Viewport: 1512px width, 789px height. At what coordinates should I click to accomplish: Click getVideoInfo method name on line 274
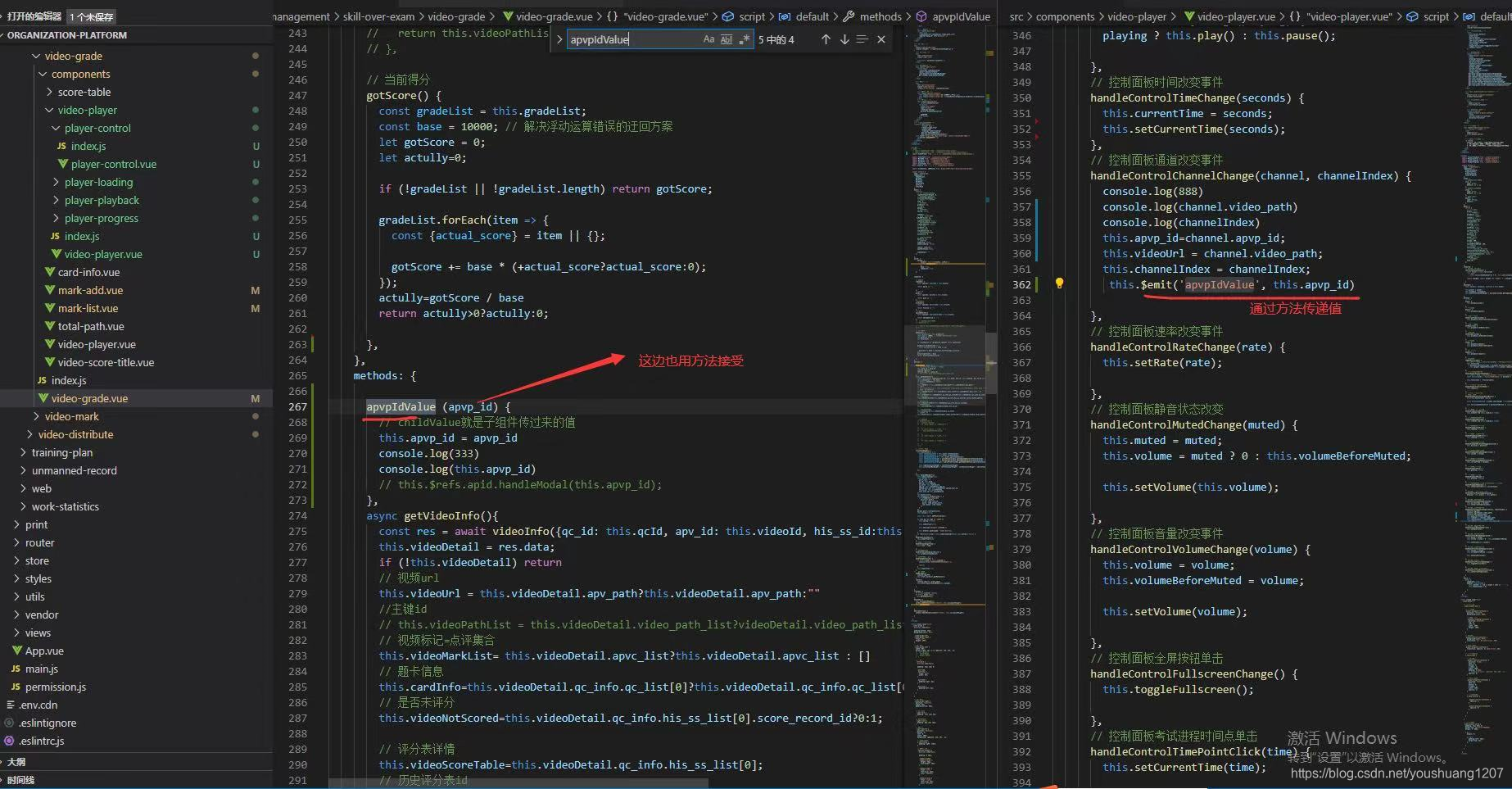(441, 515)
